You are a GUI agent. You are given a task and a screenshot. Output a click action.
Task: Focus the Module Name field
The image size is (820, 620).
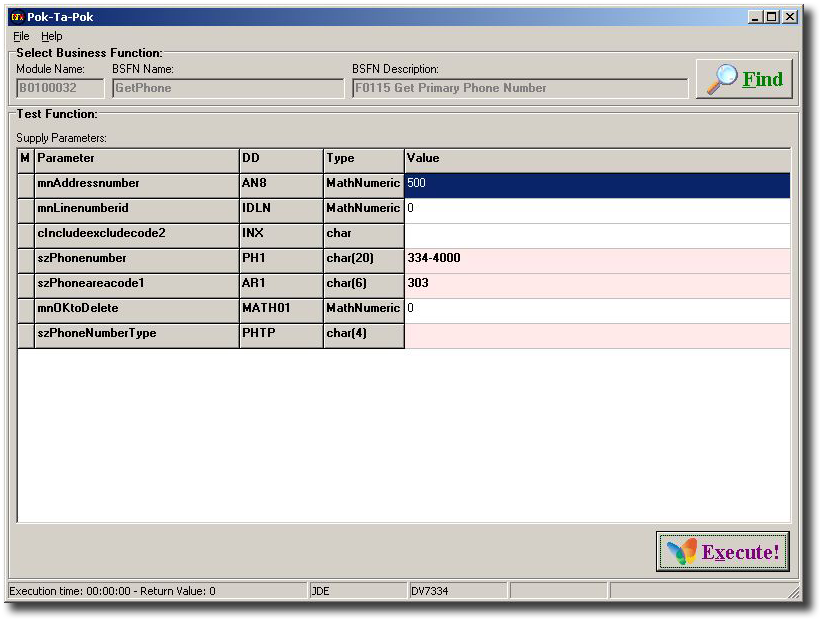tap(60, 88)
